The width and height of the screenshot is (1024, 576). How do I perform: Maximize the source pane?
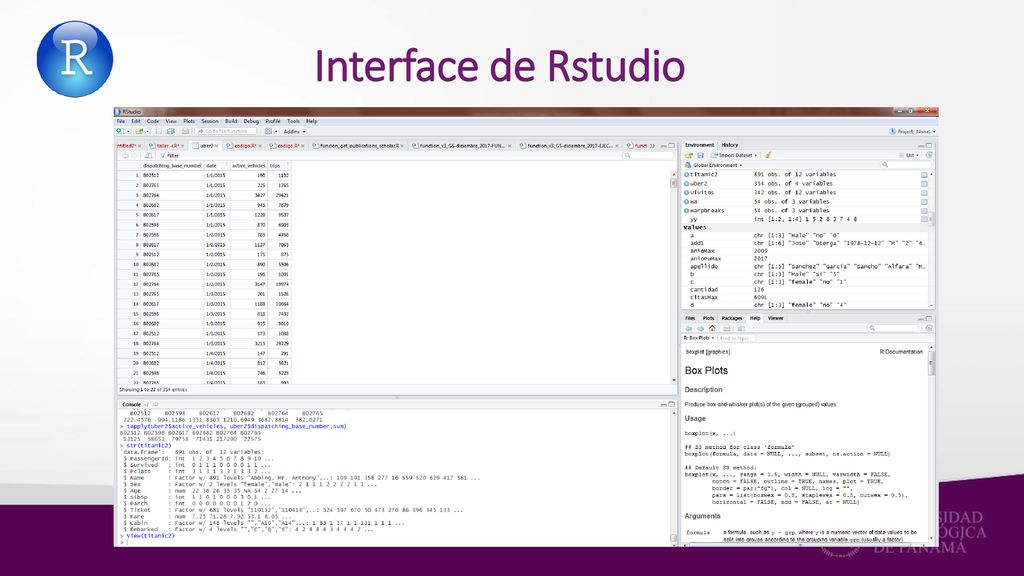(x=671, y=146)
